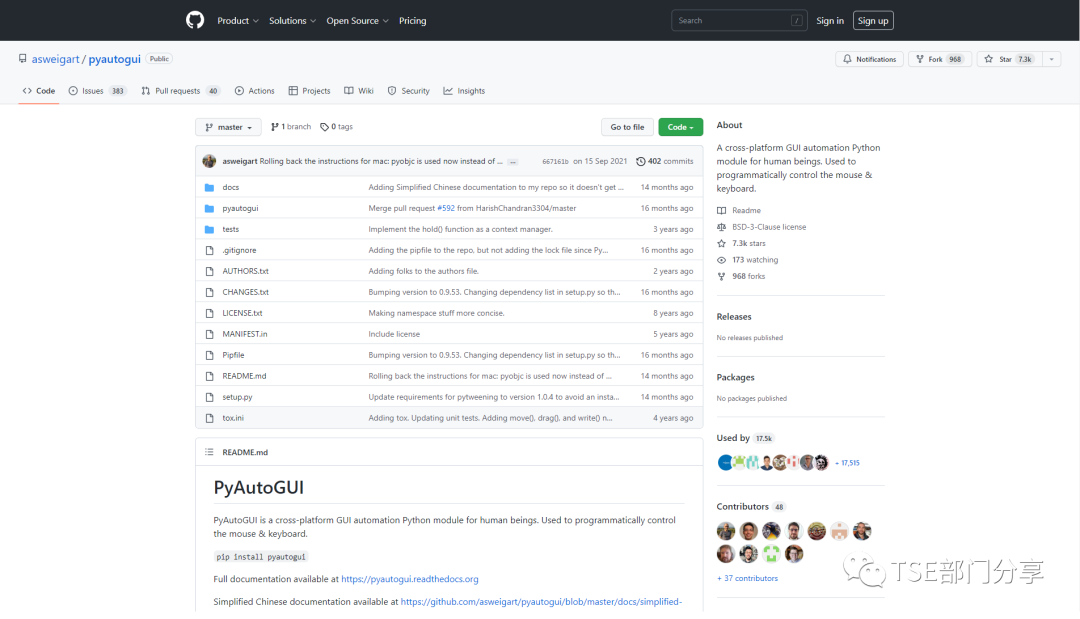This screenshot has width=1080, height=619.
Task: Click the Releases heading
Action: tap(734, 317)
